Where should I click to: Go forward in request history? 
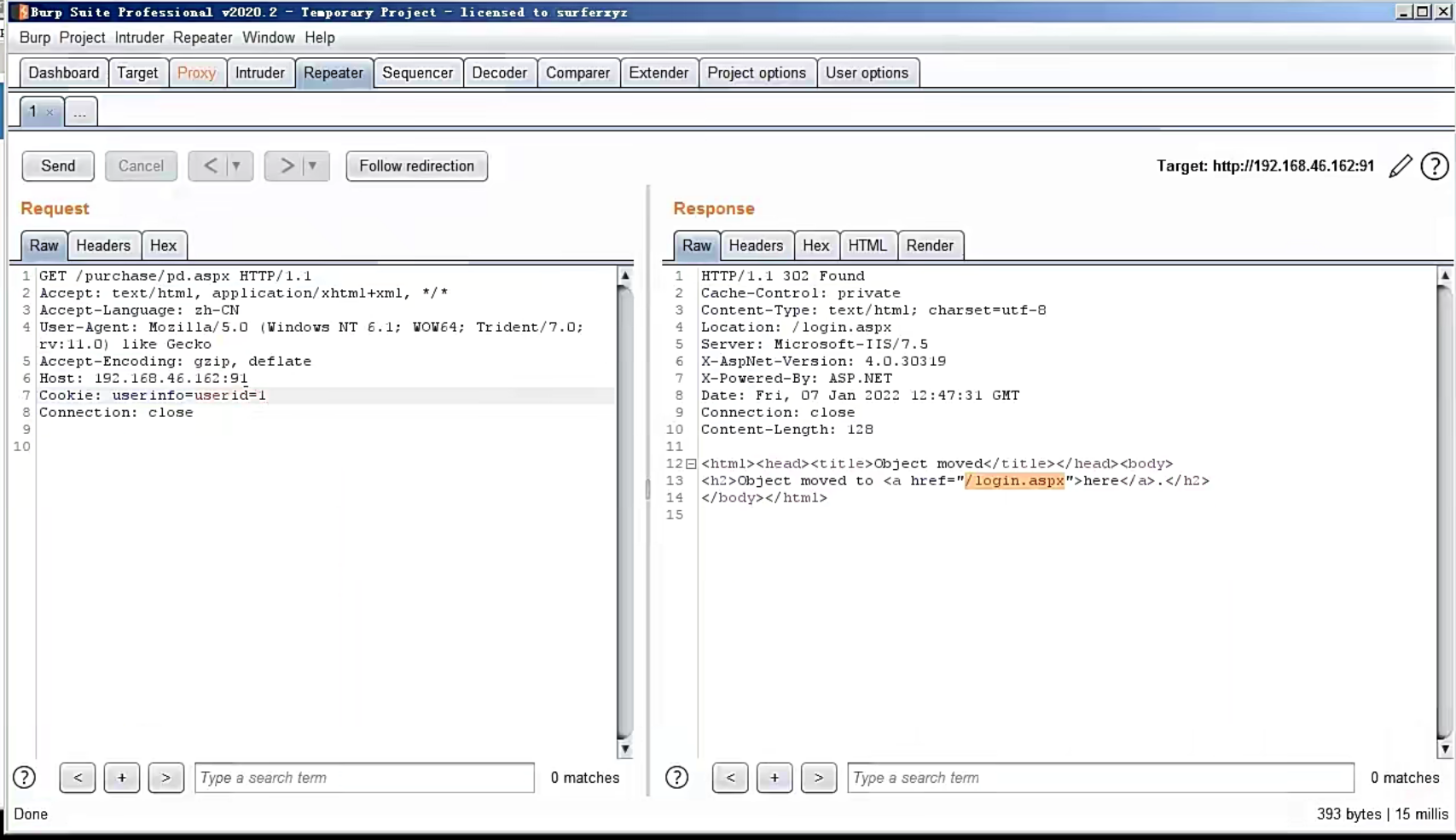pos(285,166)
